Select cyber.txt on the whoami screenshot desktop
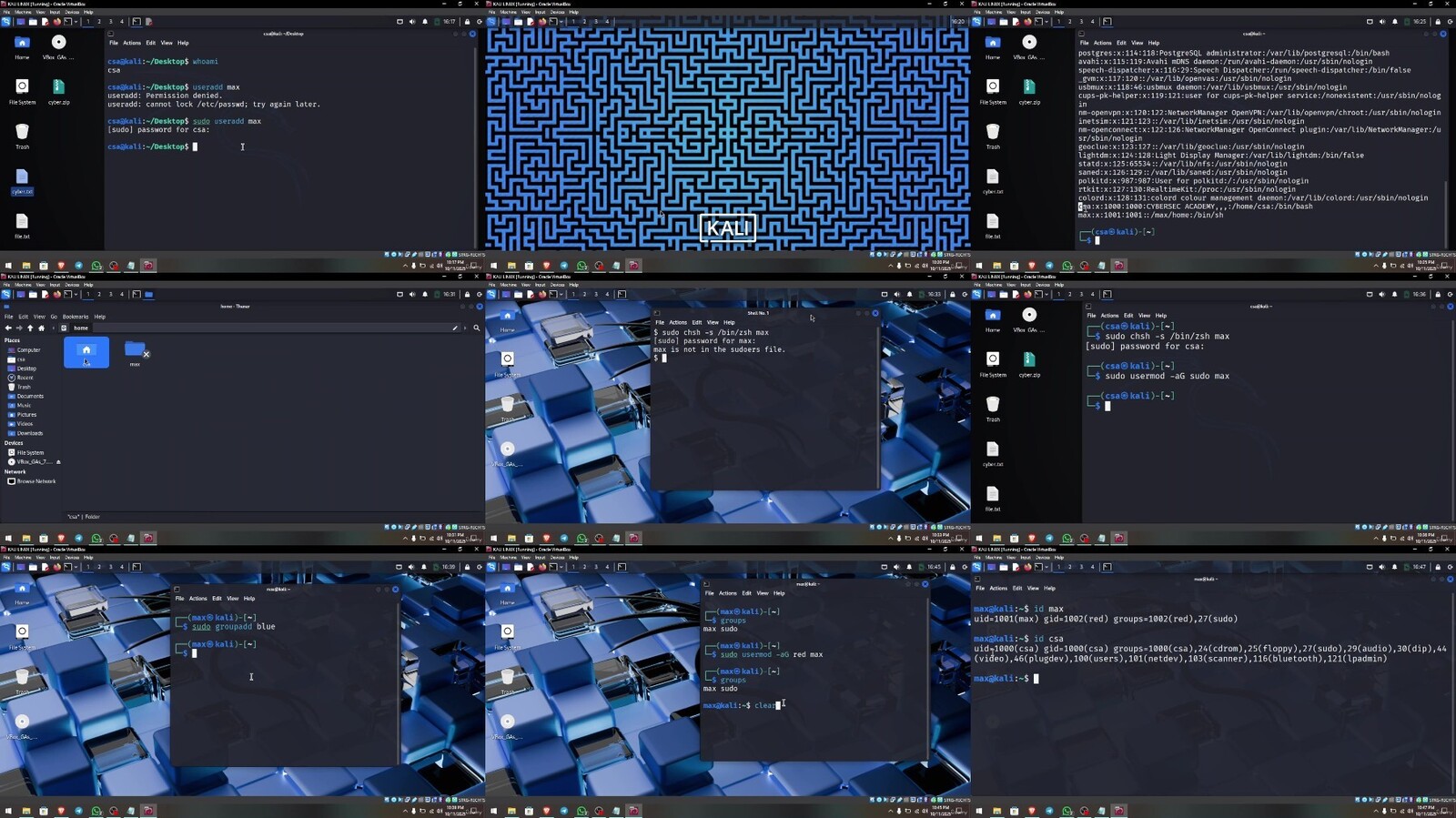The image size is (1456, 818). tap(22, 181)
